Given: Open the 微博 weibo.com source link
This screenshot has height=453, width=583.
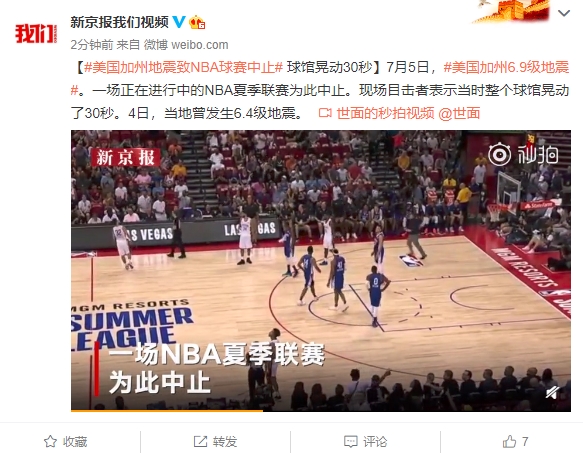Looking at the screenshot, I should pos(186,45).
